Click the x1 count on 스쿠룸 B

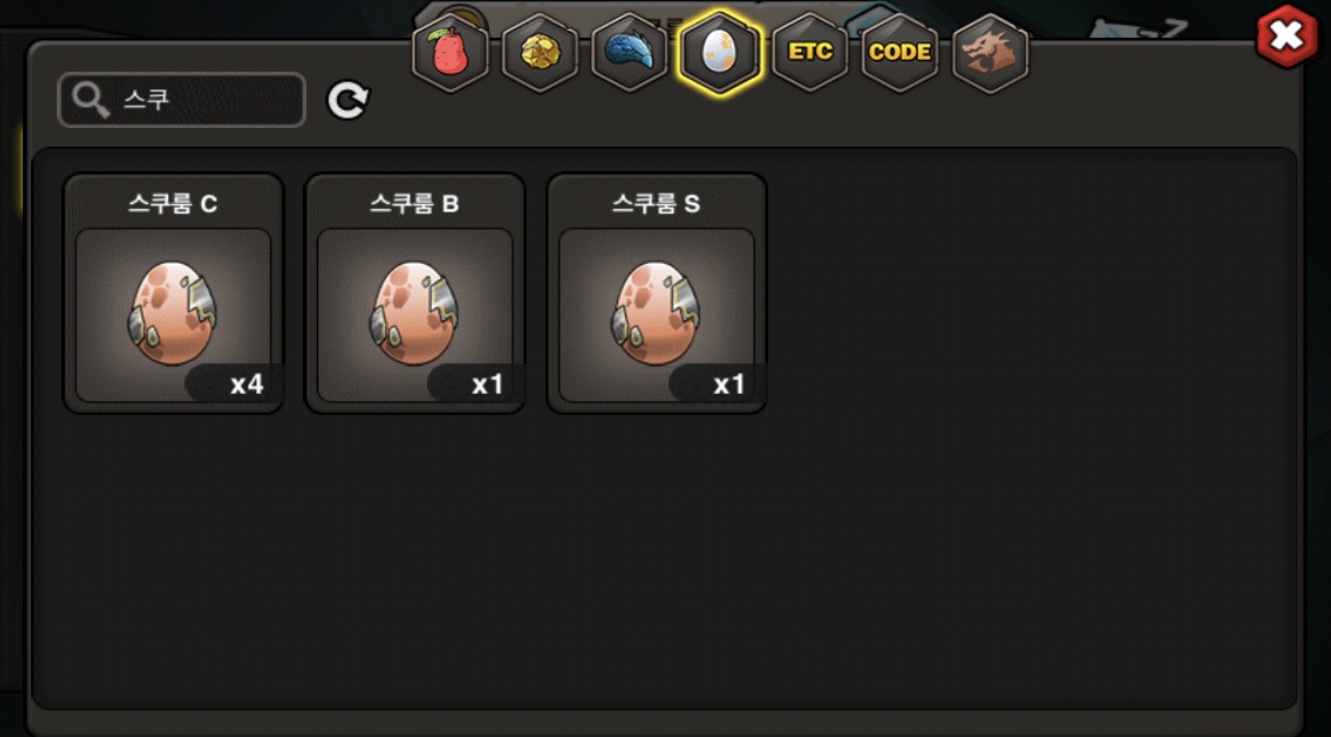tap(488, 384)
